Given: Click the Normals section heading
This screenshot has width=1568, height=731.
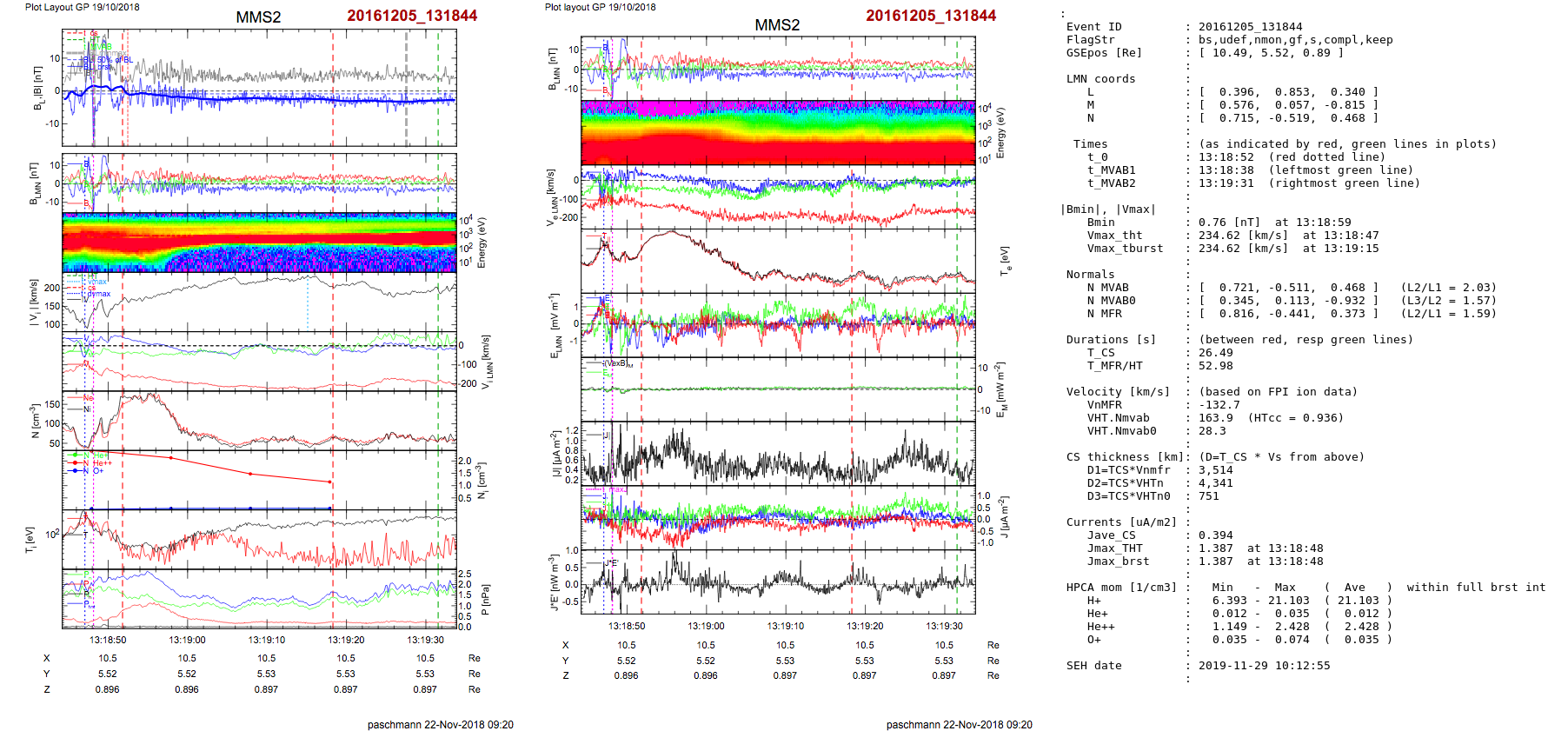Looking at the screenshot, I should tap(1090, 275).
